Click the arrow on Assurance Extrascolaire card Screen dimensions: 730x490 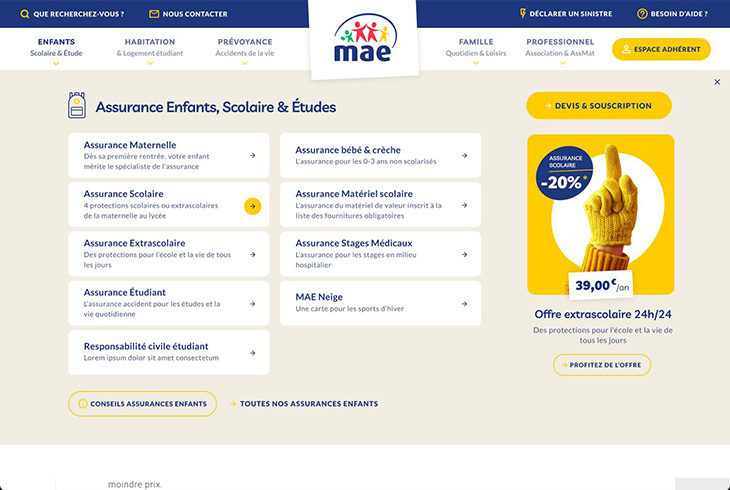[x=253, y=255]
